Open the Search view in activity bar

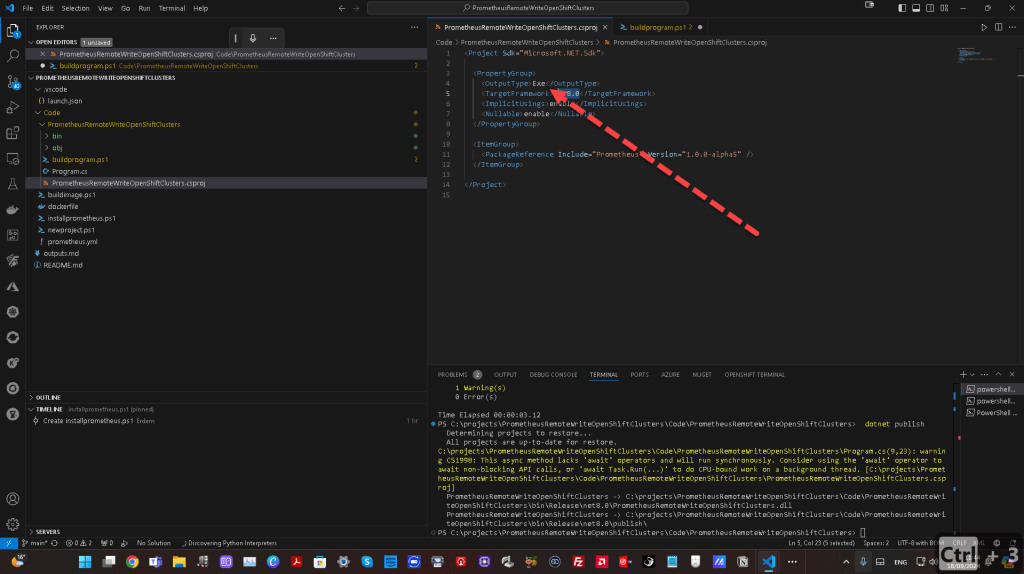tap(12, 56)
